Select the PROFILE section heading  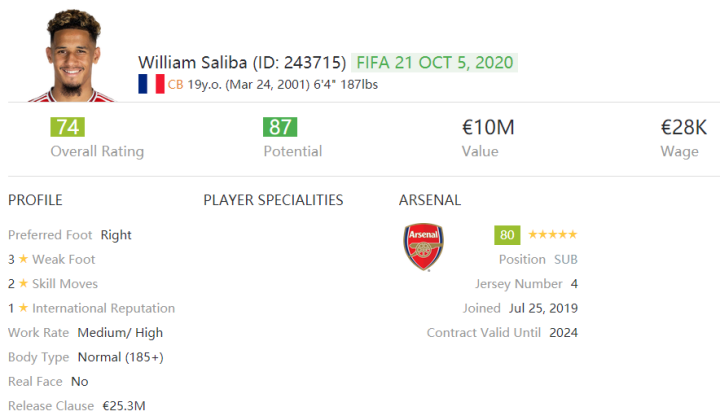[35, 200]
